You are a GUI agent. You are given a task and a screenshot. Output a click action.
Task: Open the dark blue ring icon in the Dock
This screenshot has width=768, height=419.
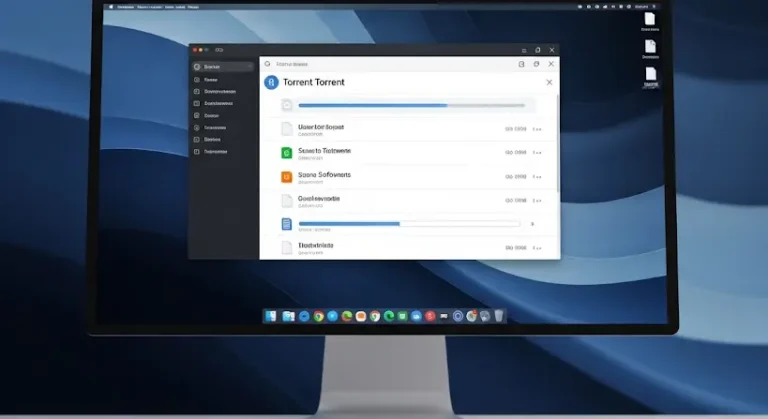457,317
